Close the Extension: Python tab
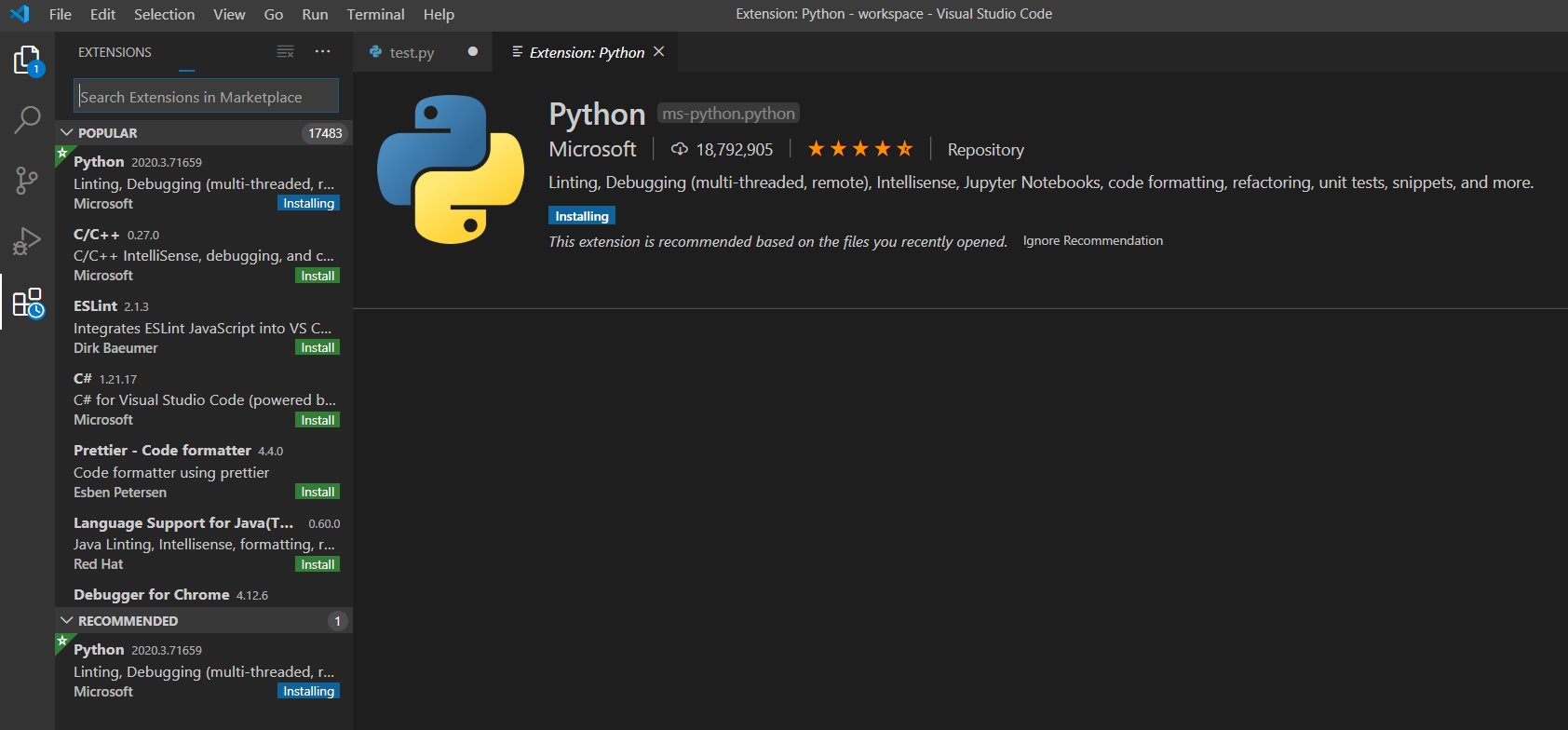 tap(659, 52)
